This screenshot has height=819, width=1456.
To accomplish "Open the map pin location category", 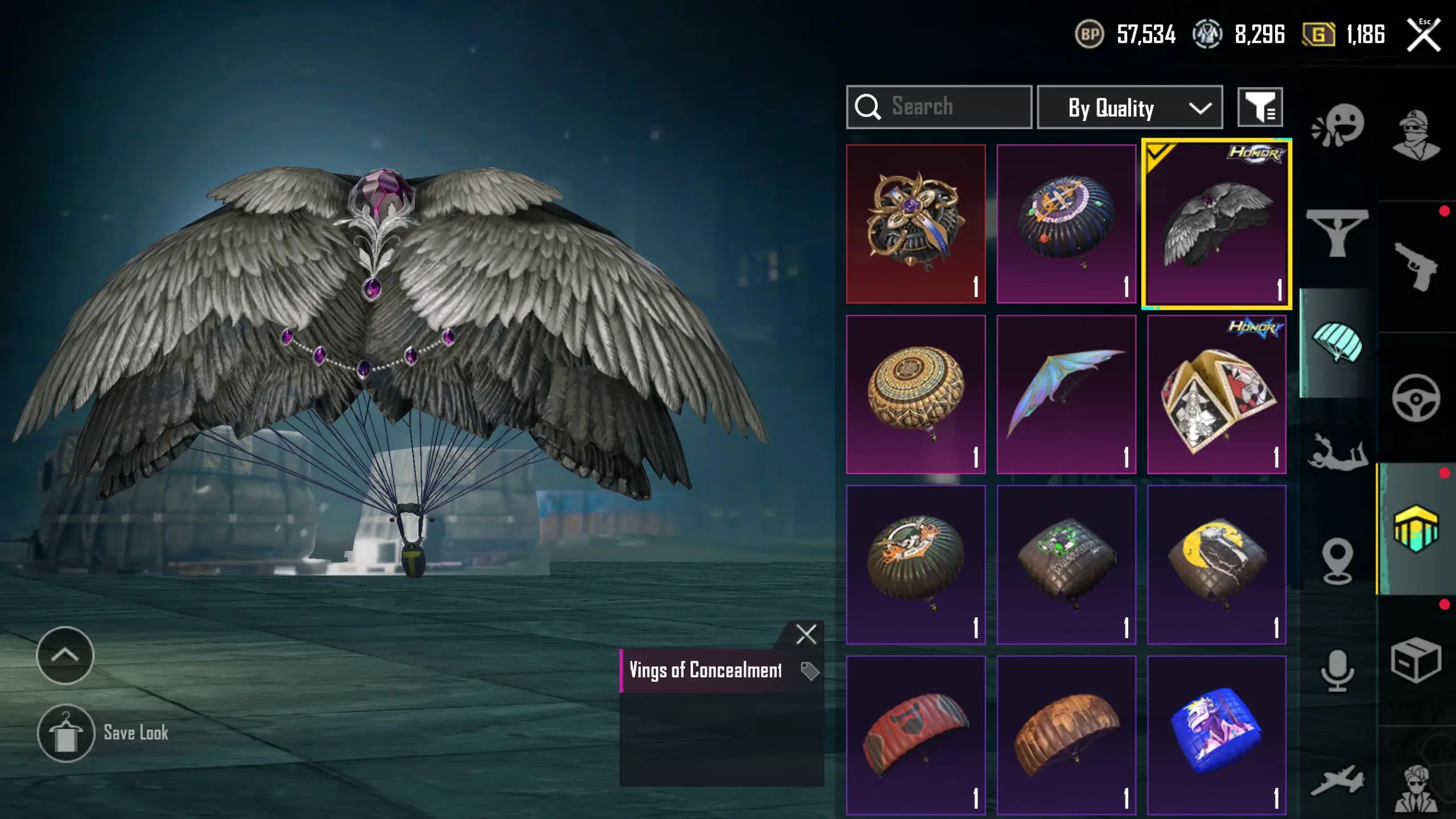I will pos(1337,561).
